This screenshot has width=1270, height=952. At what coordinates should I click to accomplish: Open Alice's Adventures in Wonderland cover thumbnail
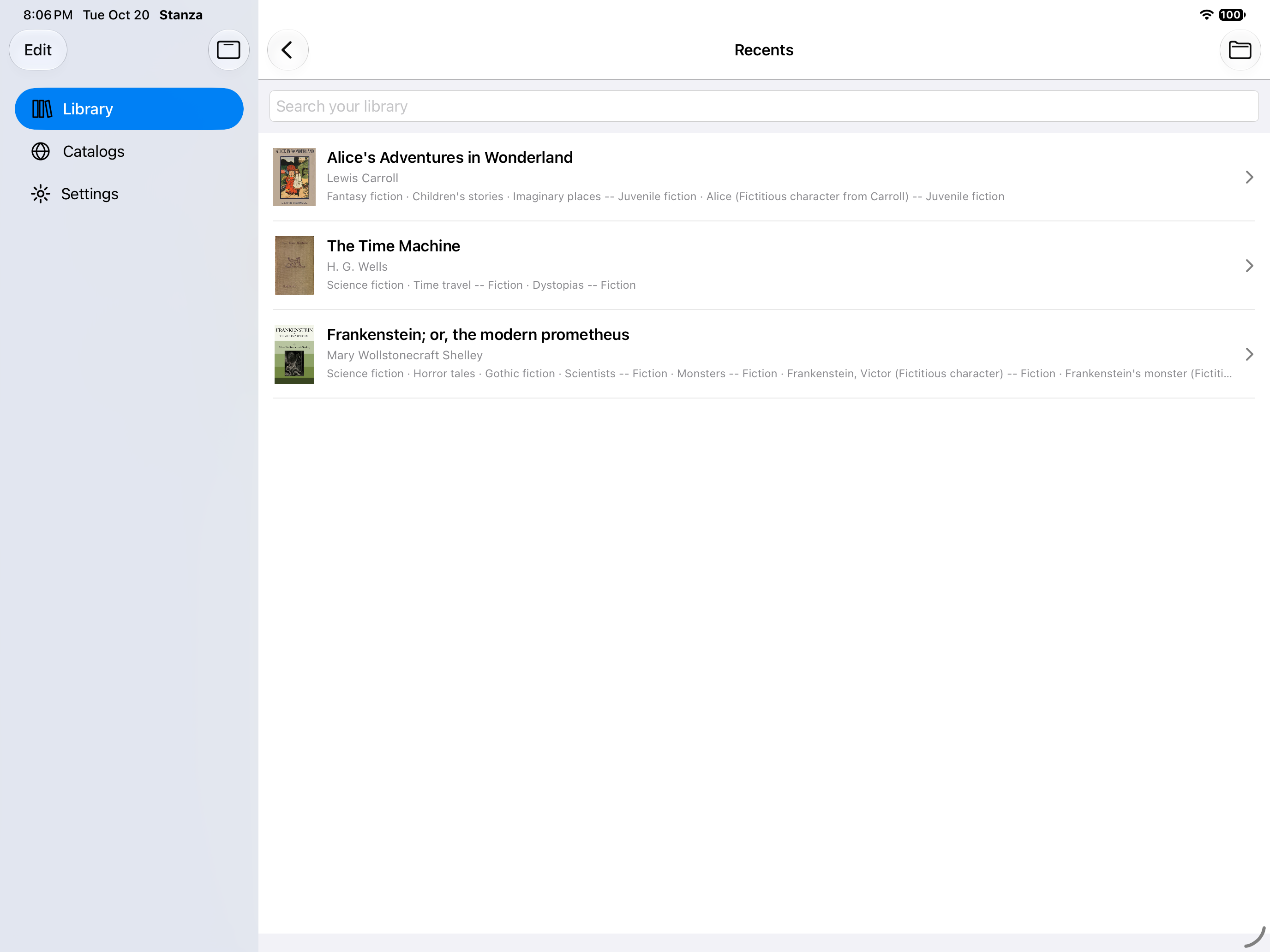294,177
